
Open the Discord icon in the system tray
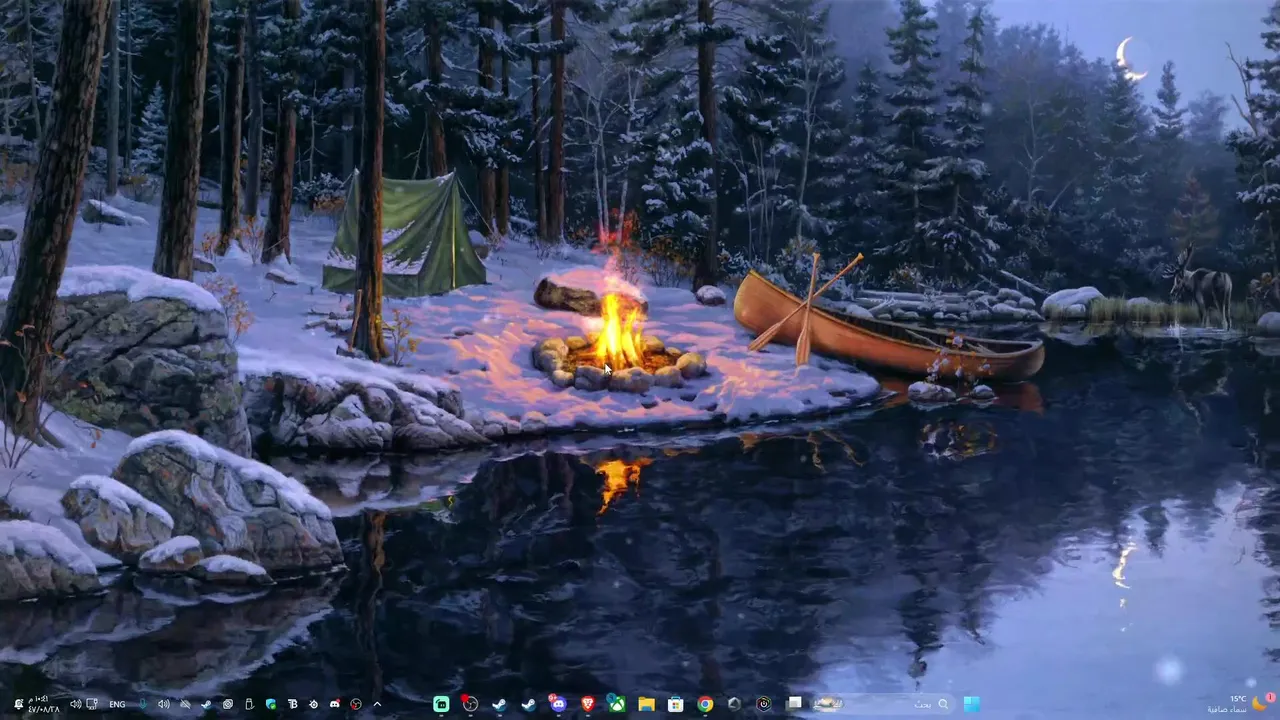pos(334,704)
